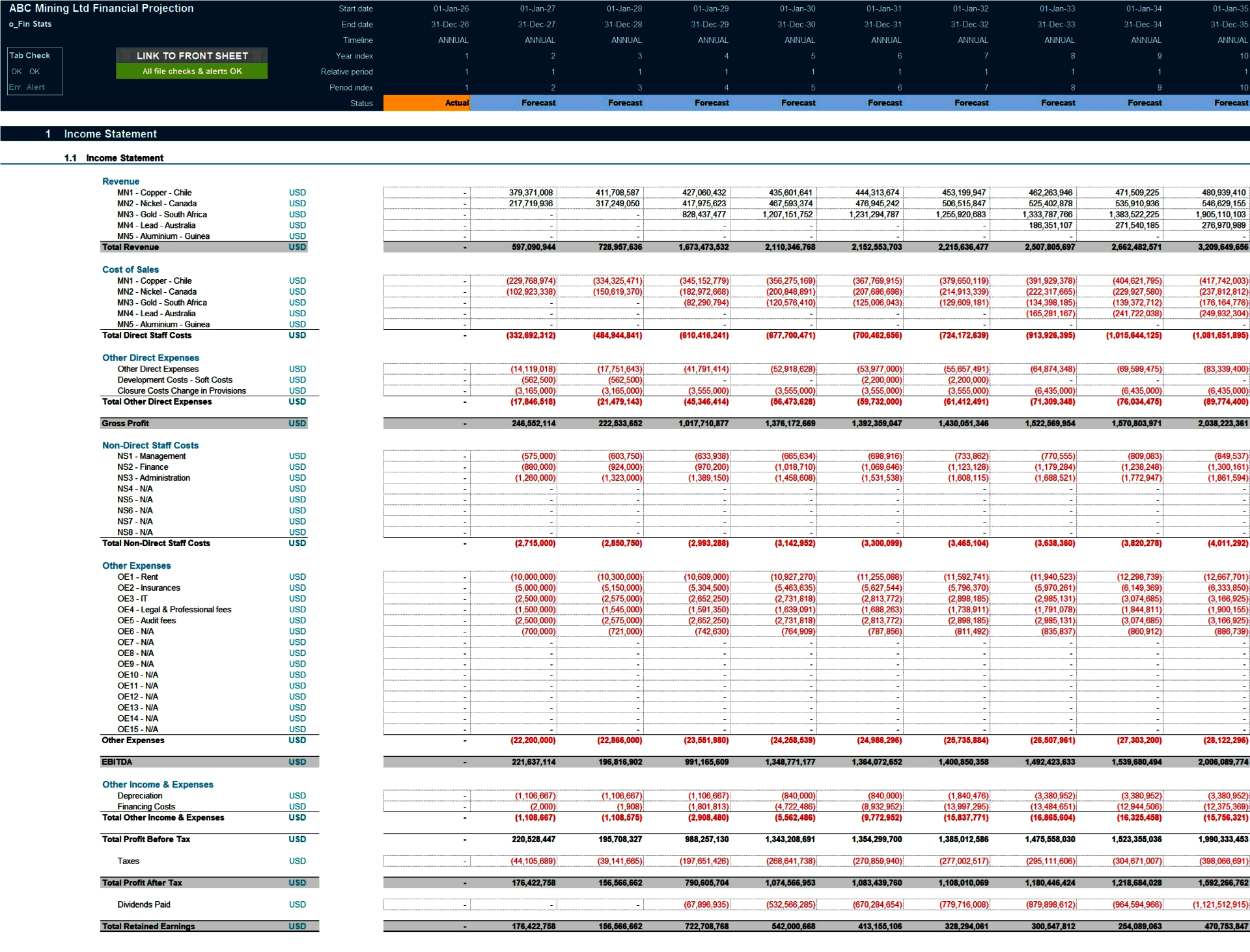Click the All file checks & alerts OK banner

(x=191, y=70)
